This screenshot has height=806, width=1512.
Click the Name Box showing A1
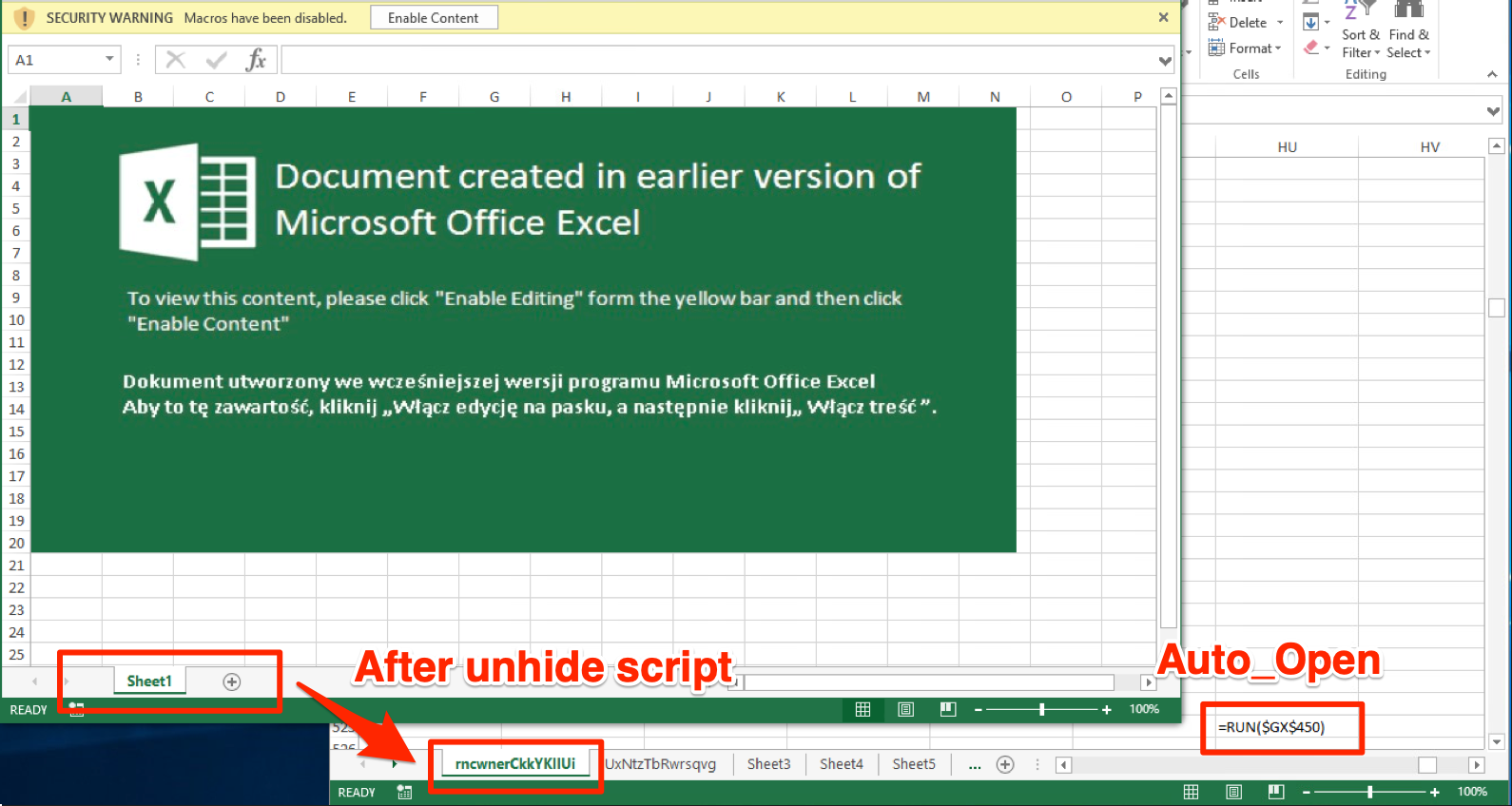(x=56, y=60)
